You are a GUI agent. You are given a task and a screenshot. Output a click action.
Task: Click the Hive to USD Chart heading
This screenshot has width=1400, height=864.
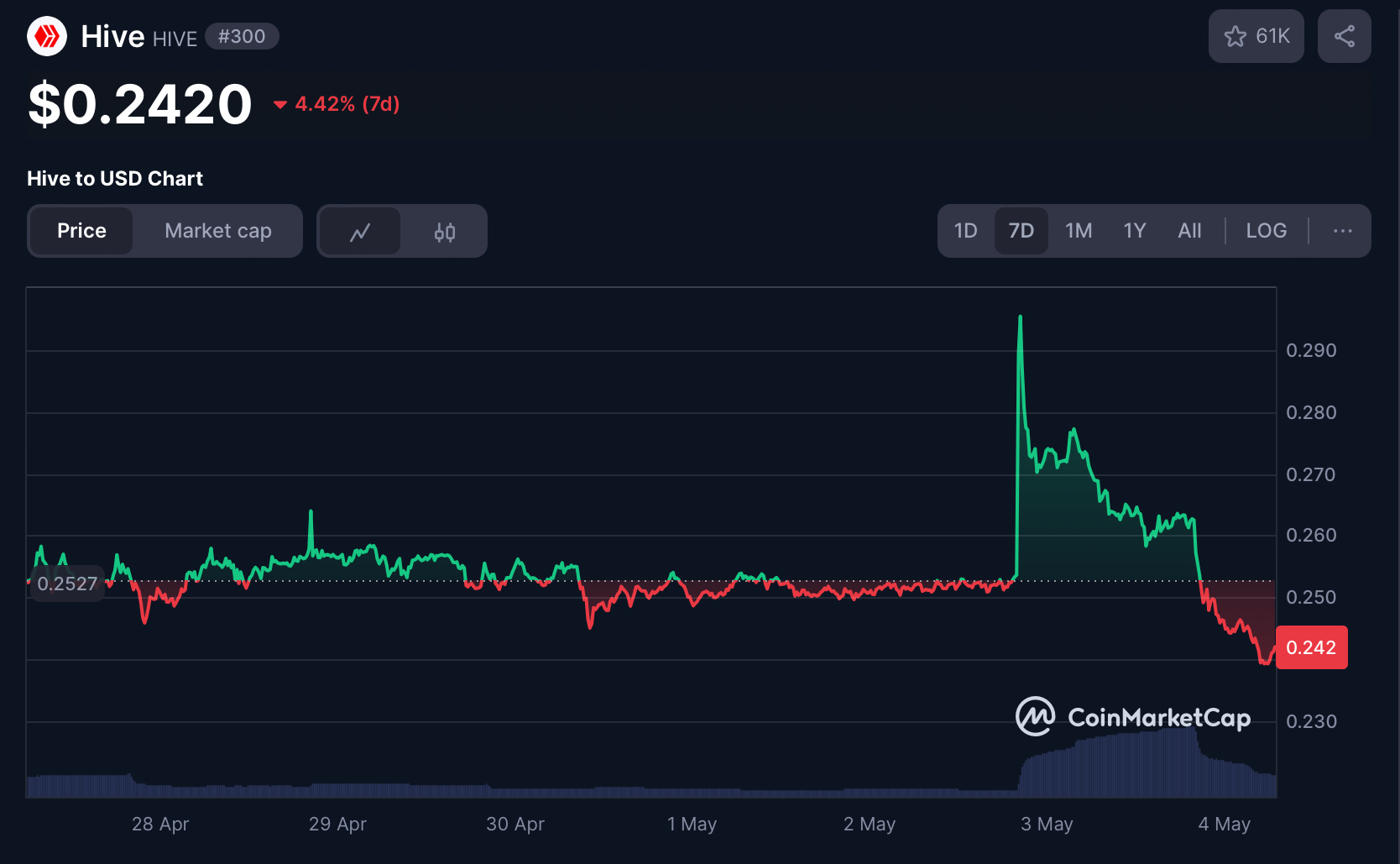[x=115, y=179]
